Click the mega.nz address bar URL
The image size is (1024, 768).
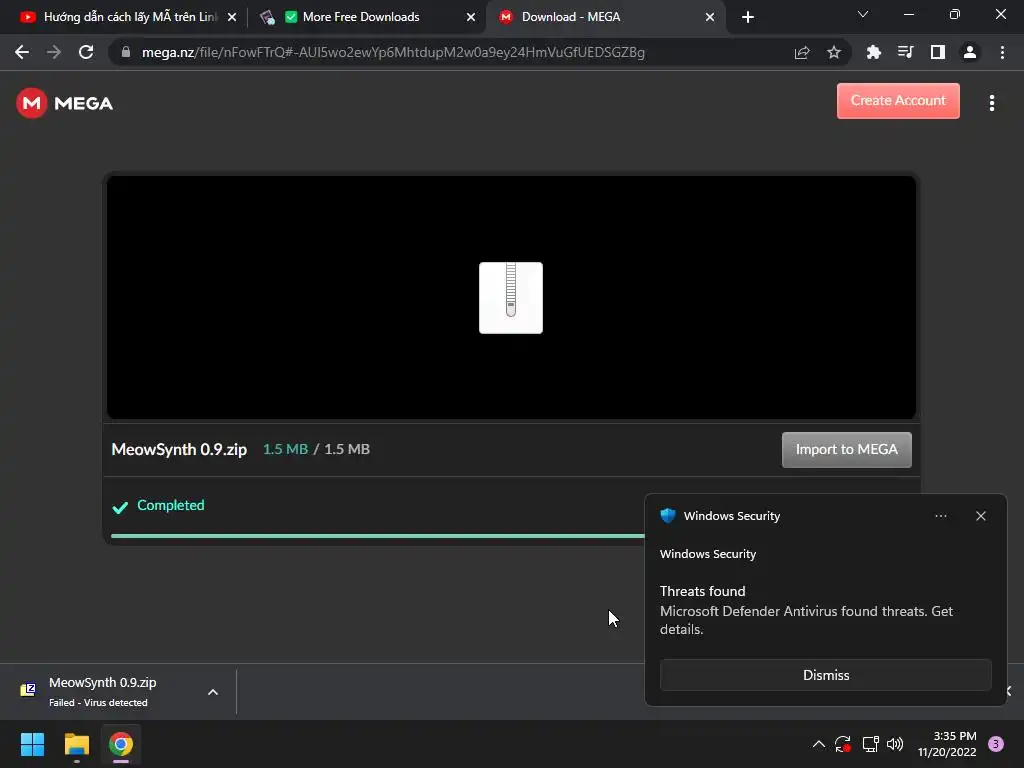click(393, 52)
